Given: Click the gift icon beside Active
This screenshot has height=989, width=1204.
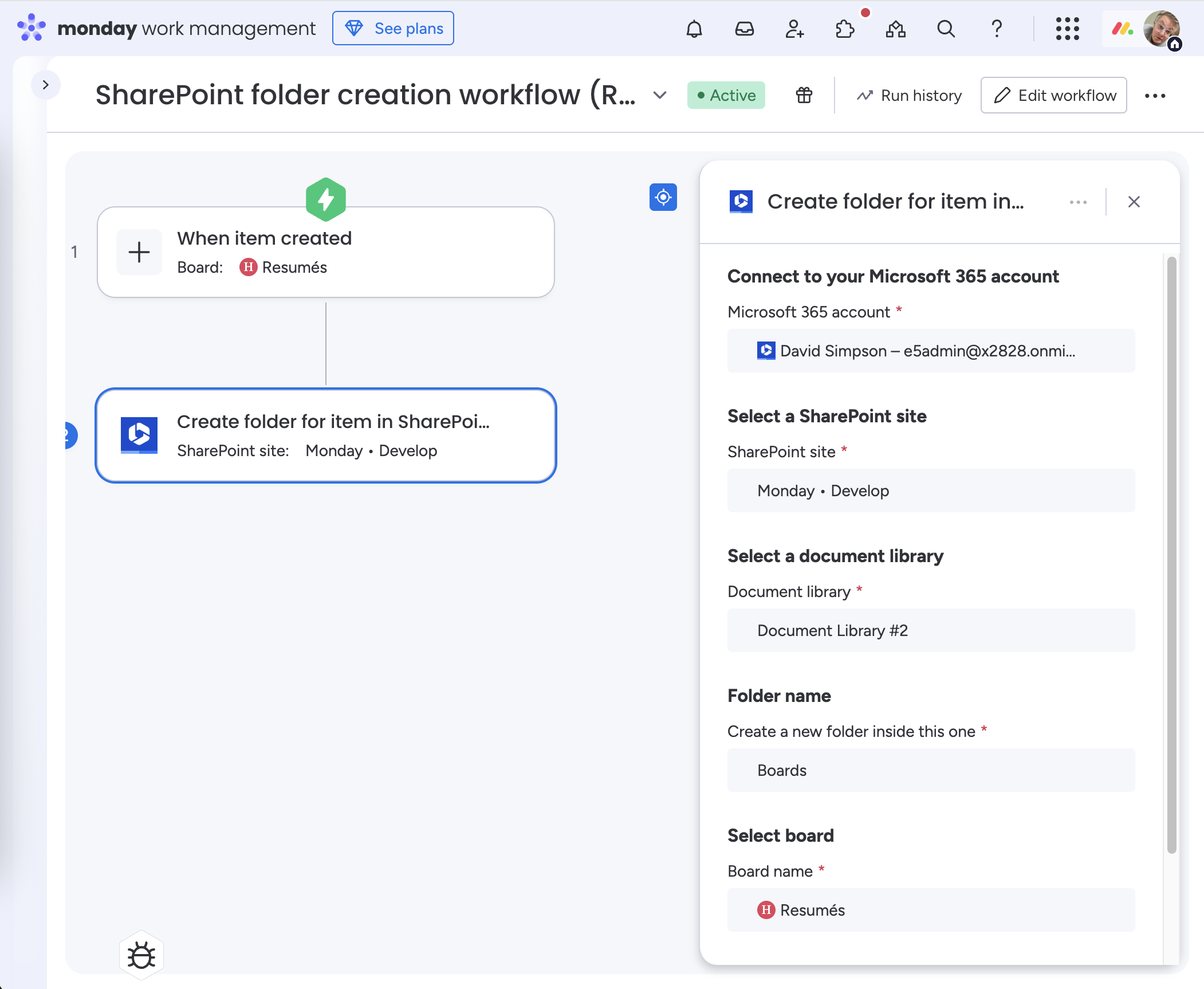Looking at the screenshot, I should [x=804, y=95].
